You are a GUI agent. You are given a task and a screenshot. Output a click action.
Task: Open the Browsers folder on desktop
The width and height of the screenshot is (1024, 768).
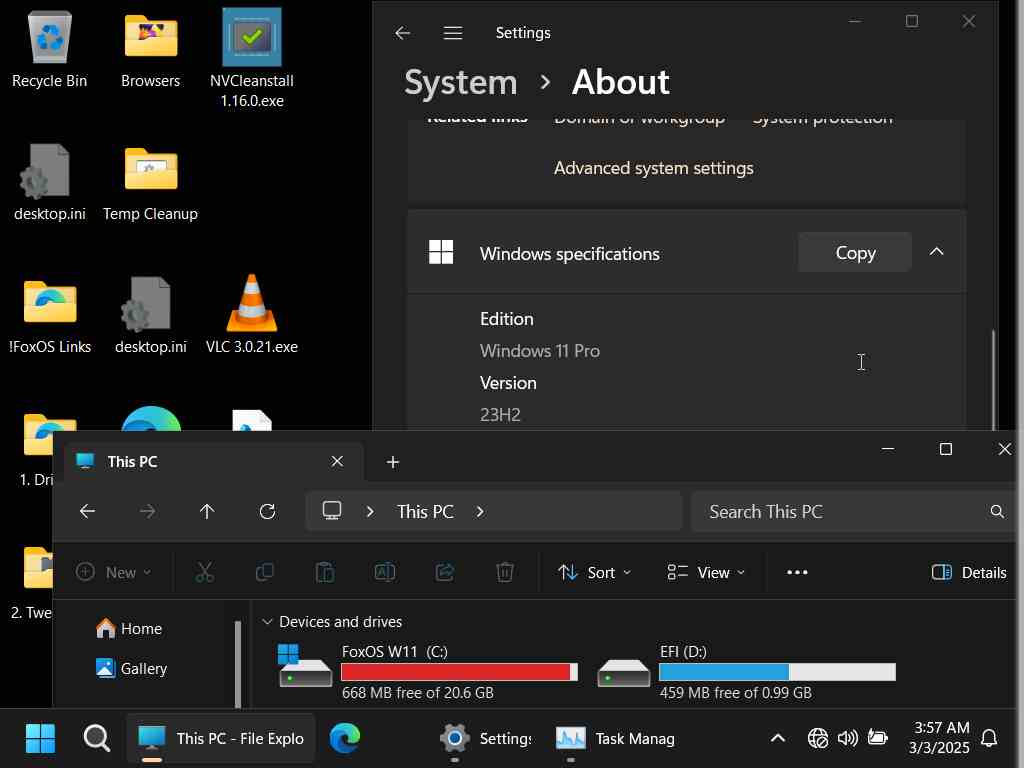[150, 50]
